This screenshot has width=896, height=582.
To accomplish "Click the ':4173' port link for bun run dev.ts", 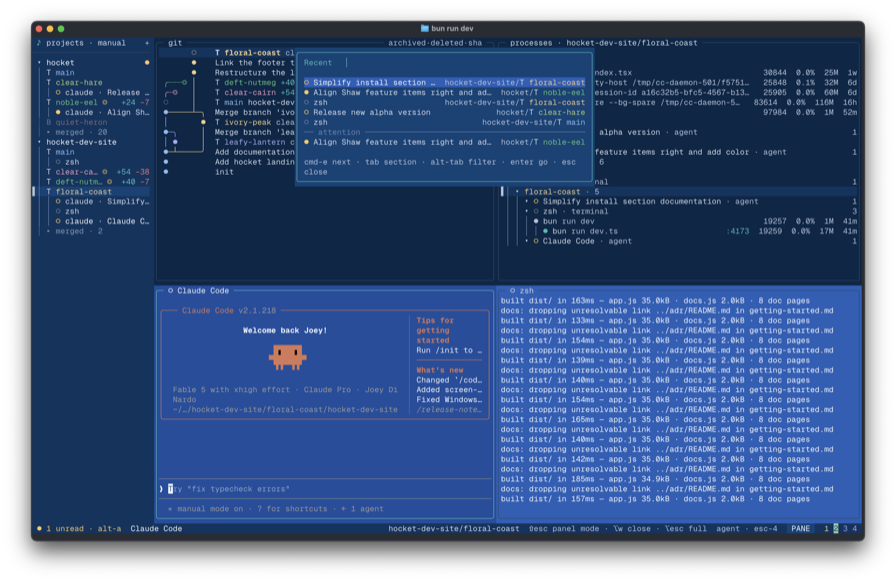I will 737,231.
